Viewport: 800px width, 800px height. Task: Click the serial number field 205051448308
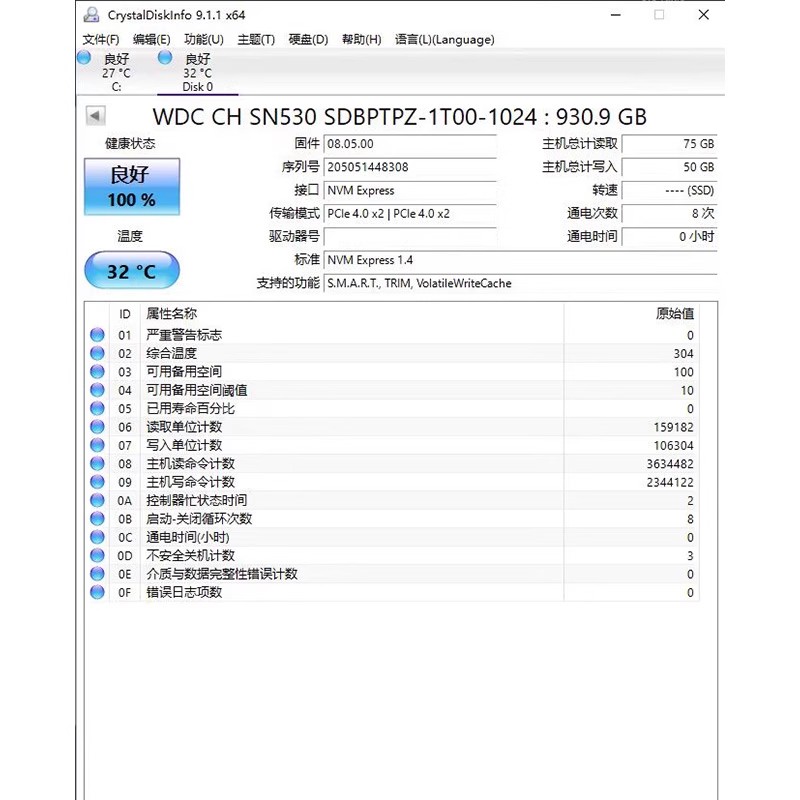coord(410,167)
